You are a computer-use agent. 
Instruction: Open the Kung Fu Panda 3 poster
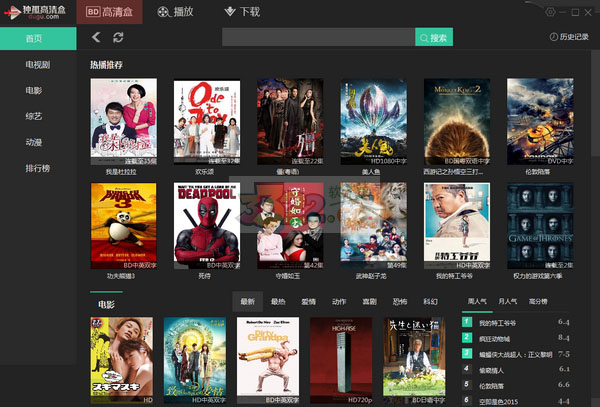pos(123,220)
